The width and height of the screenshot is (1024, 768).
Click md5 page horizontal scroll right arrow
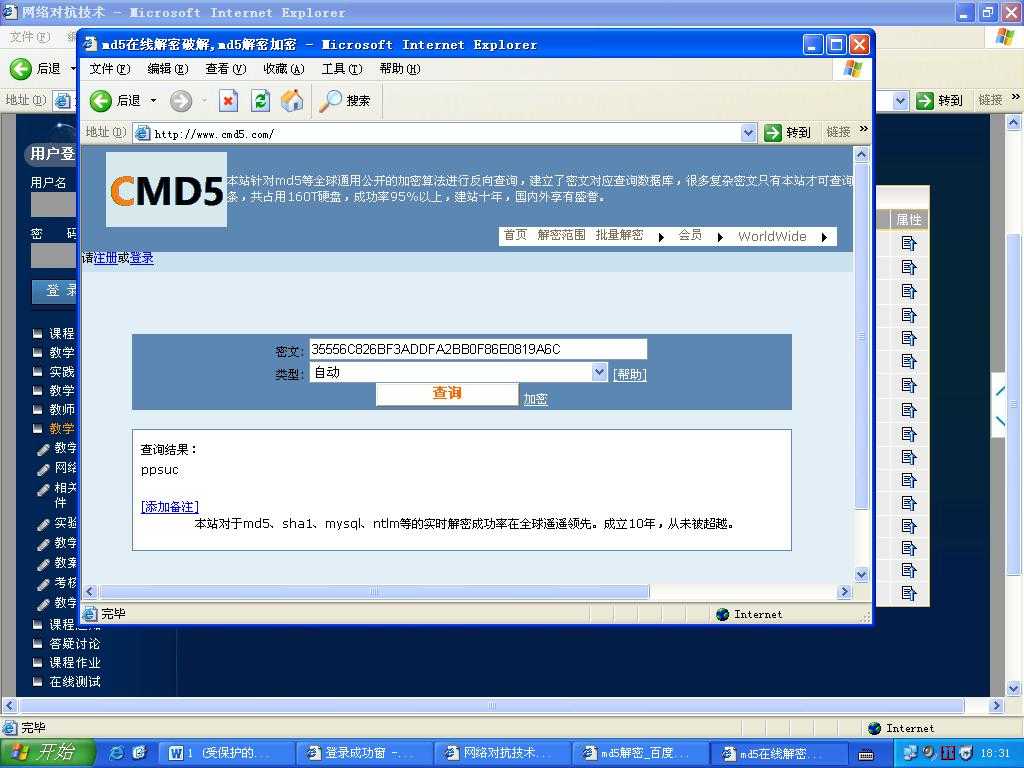click(844, 592)
